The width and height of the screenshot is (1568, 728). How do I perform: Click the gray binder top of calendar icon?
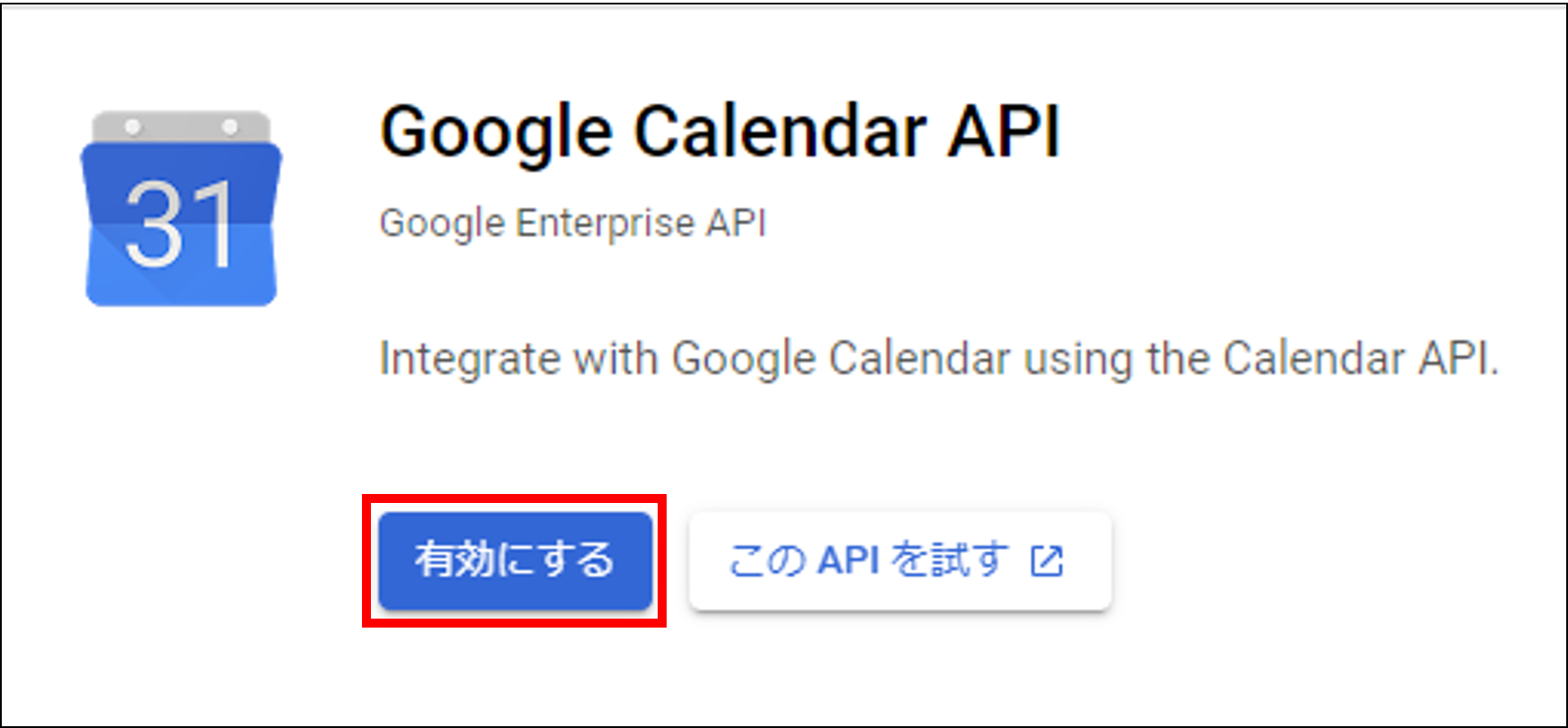point(181,126)
